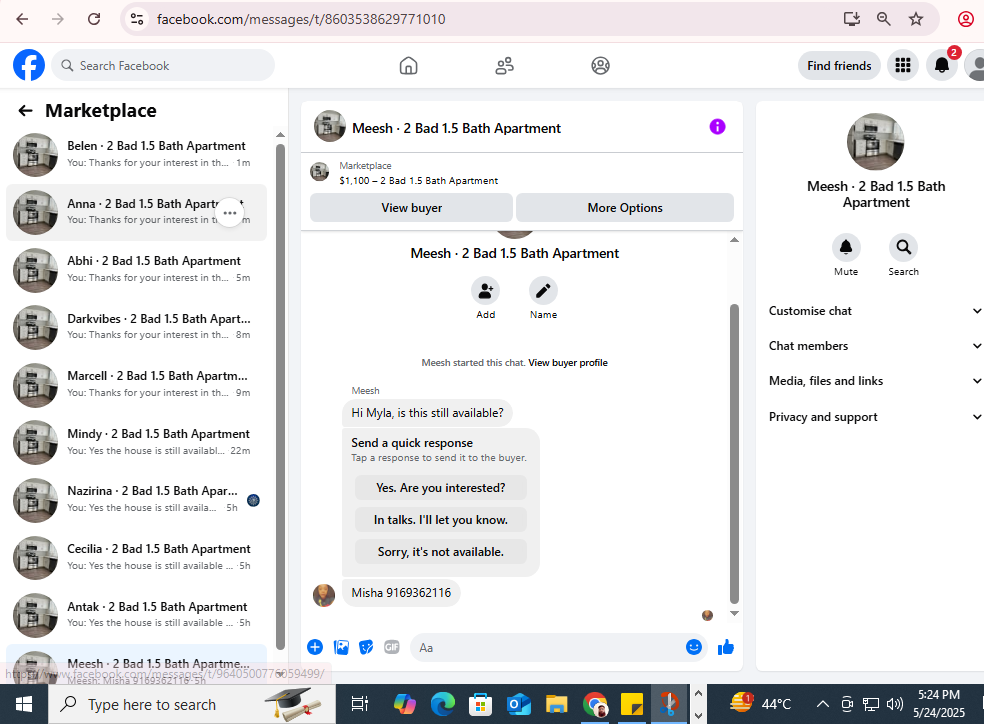Viewport: 984px width, 724px height.
Task: Open File Explorer from the taskbar
Action: coord(556,704)
